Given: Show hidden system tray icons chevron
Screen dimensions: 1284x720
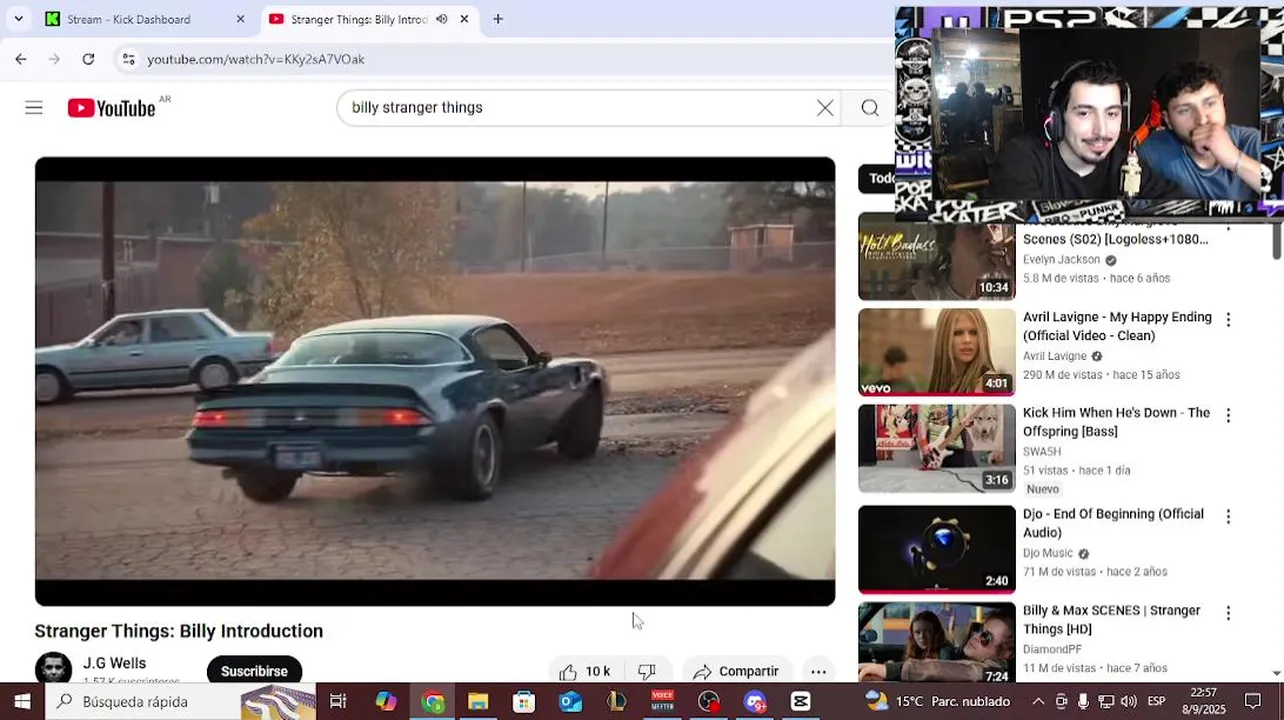Looking at the screenshot, I should (1038, 701).
